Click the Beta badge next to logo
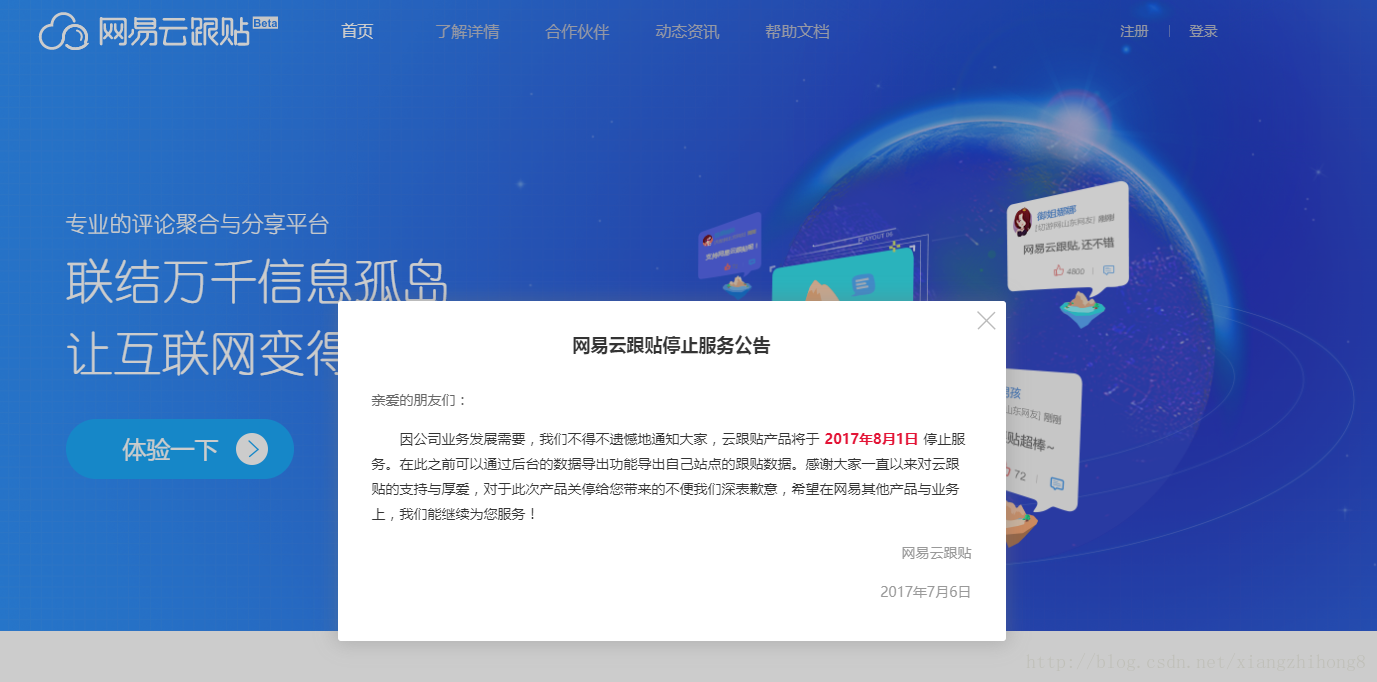Image resolution: width=1377 pixels, height=682 pixels. (265, 22)
